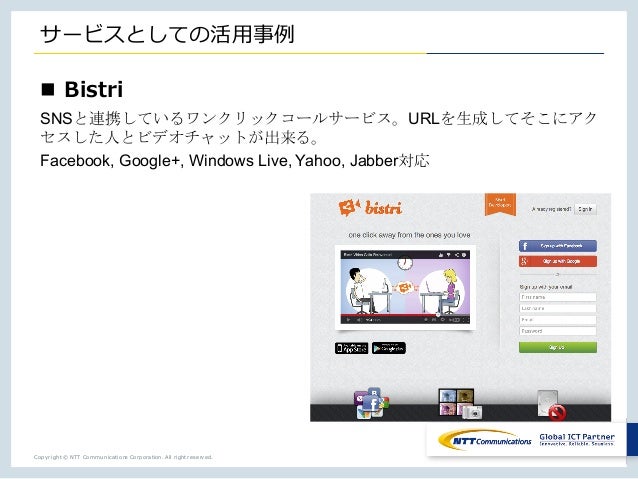Open the orange developers ribbon banner
This screenshot has width=638, height=479.
(500, 204)
